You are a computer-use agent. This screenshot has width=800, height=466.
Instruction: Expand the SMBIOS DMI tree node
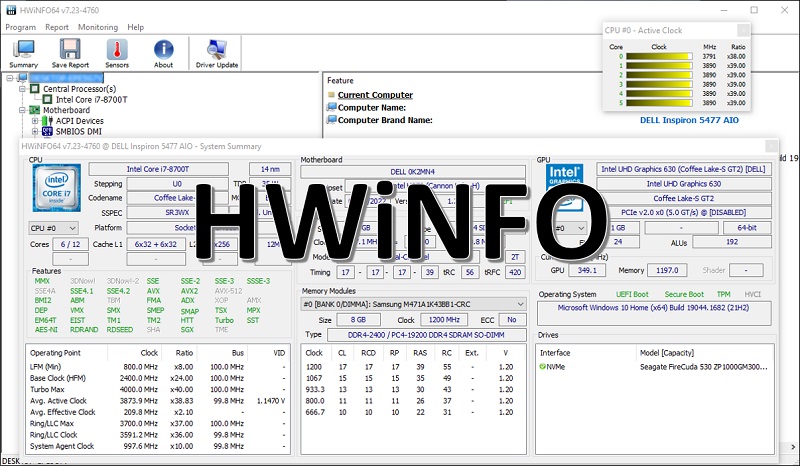35,132
